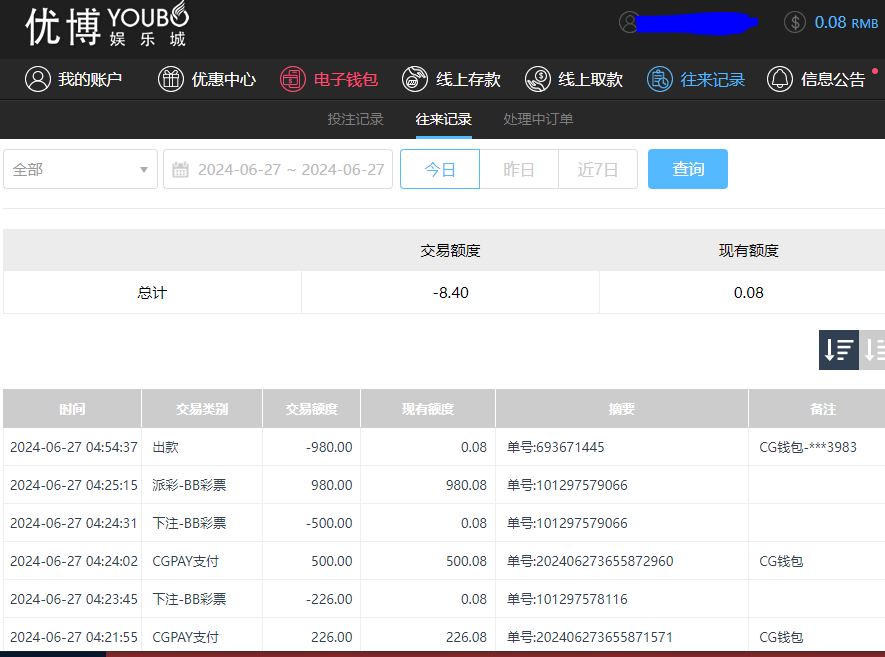Open the date range picker field
Image resolution: width=885 pixels, height=657 pixels.
coord(290,169)
